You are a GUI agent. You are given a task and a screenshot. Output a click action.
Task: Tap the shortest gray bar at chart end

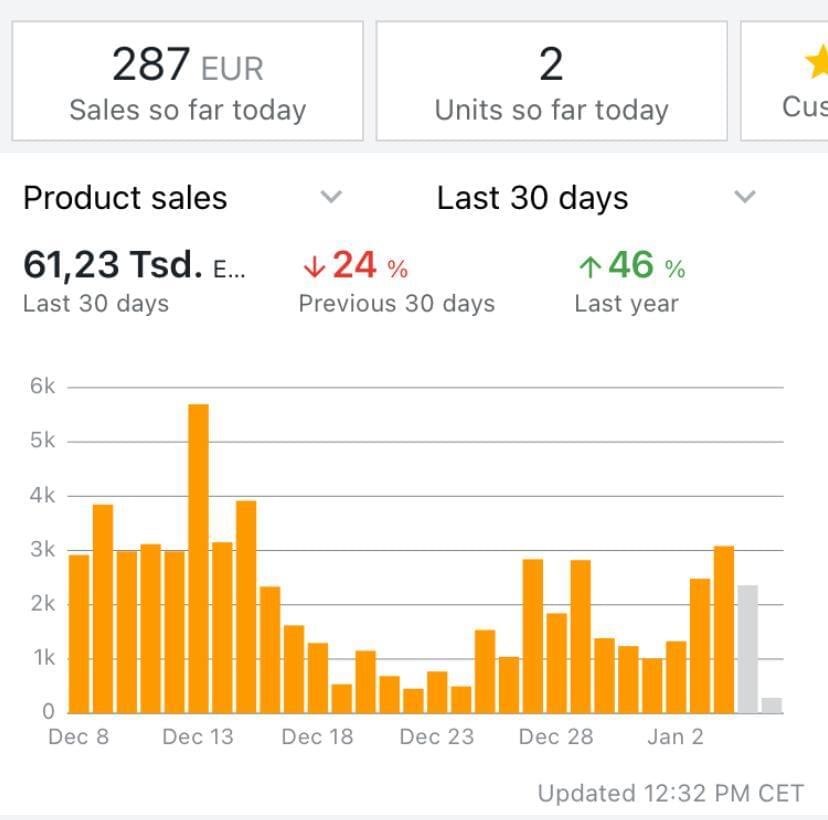tap(771, 705)
